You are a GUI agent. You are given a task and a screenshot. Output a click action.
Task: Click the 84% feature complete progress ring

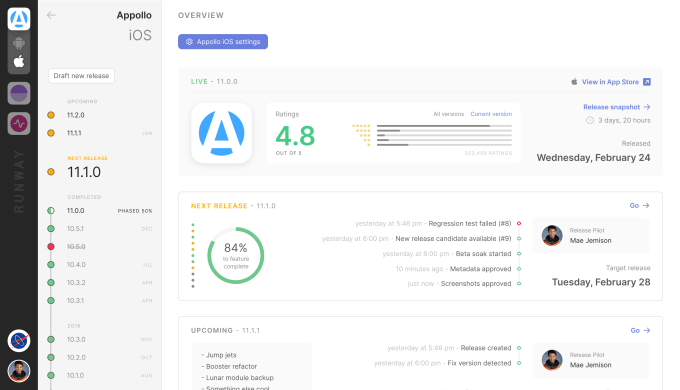[235, 256]
